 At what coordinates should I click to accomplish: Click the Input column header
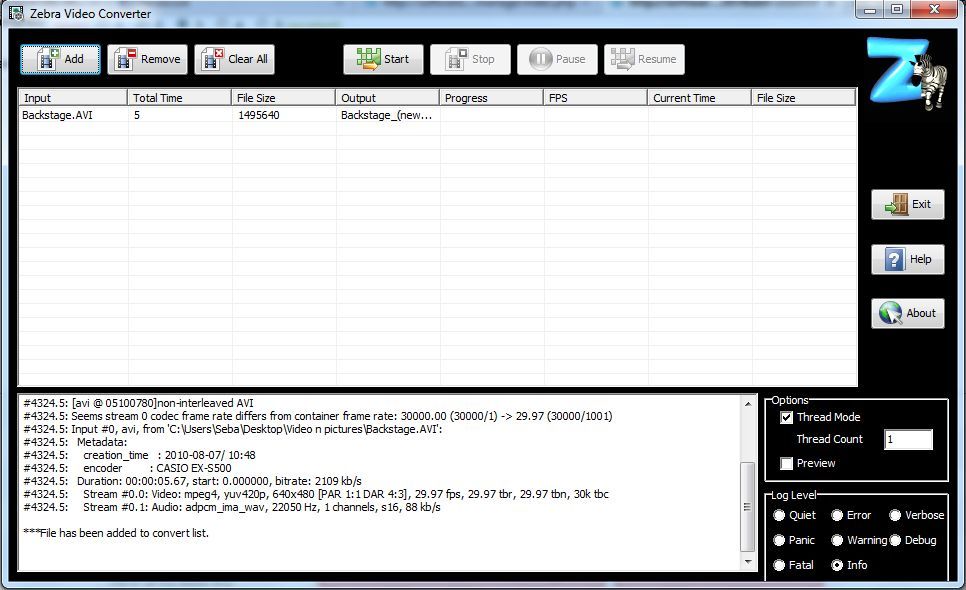coord(73,98)
